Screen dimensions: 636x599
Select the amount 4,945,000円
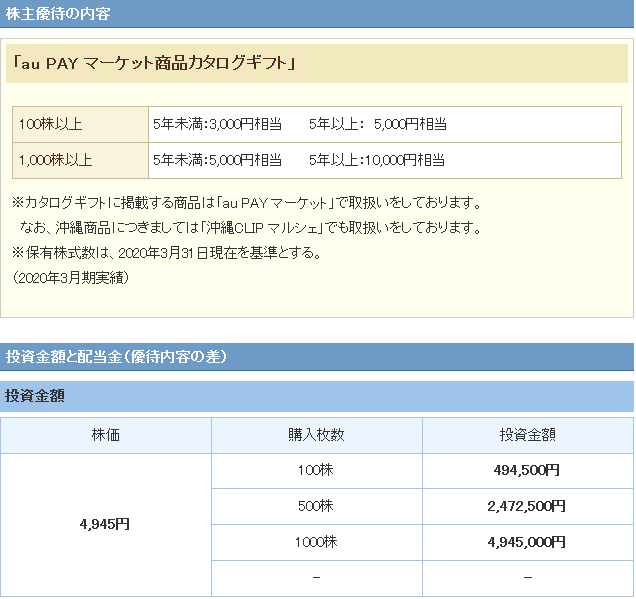click(527, 542)
